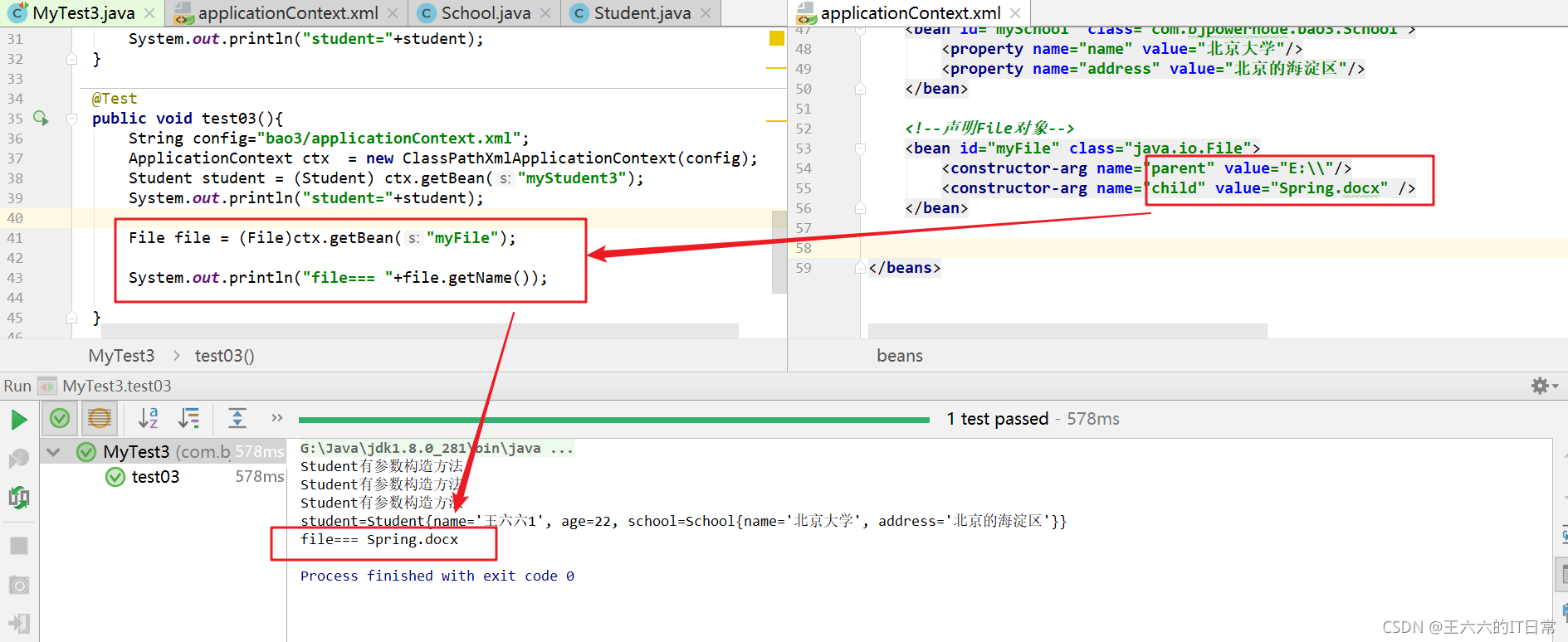Screen dimensions: 1568x642
Task: Click the run gutter icon beside test03
Action: pos(40,118)
